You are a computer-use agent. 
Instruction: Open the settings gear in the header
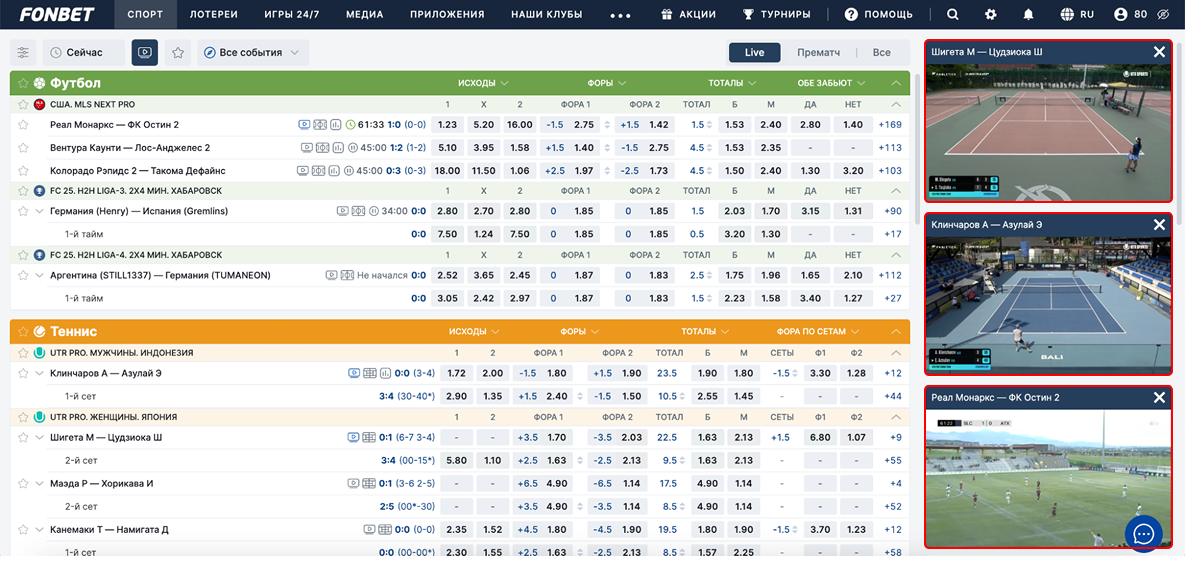coord(990,14)
